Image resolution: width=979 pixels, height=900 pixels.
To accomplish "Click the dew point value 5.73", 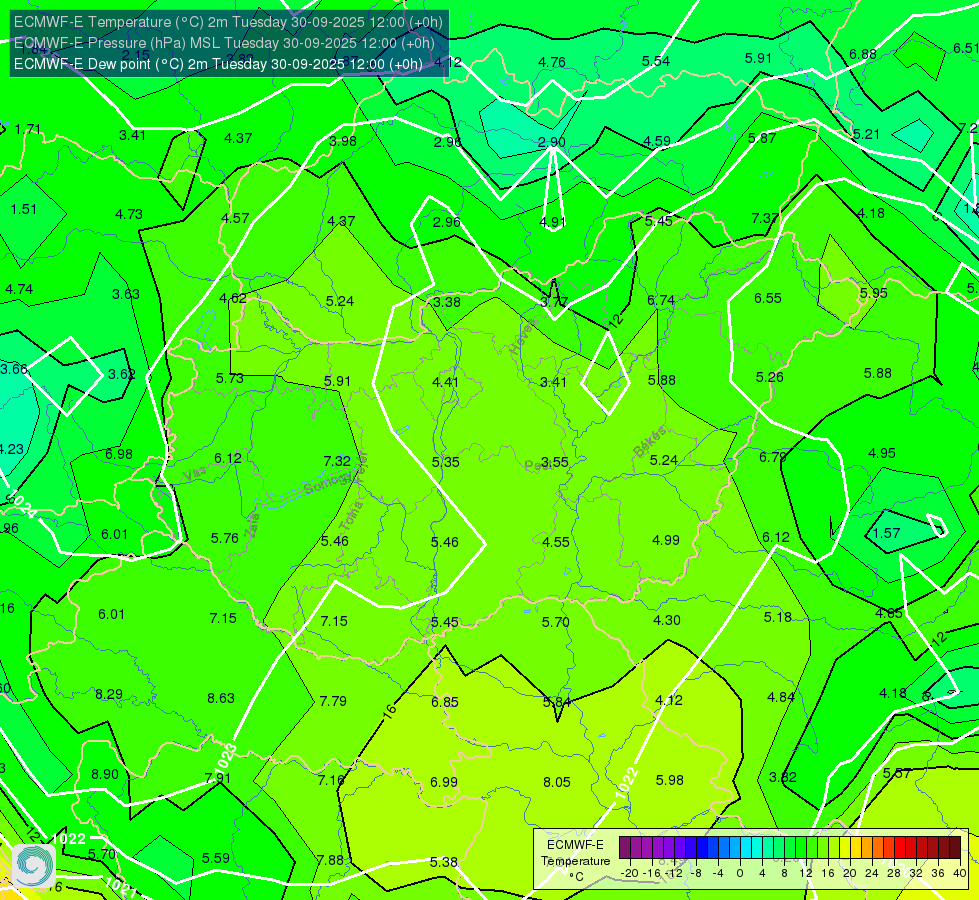I will (x=230, y=378).
